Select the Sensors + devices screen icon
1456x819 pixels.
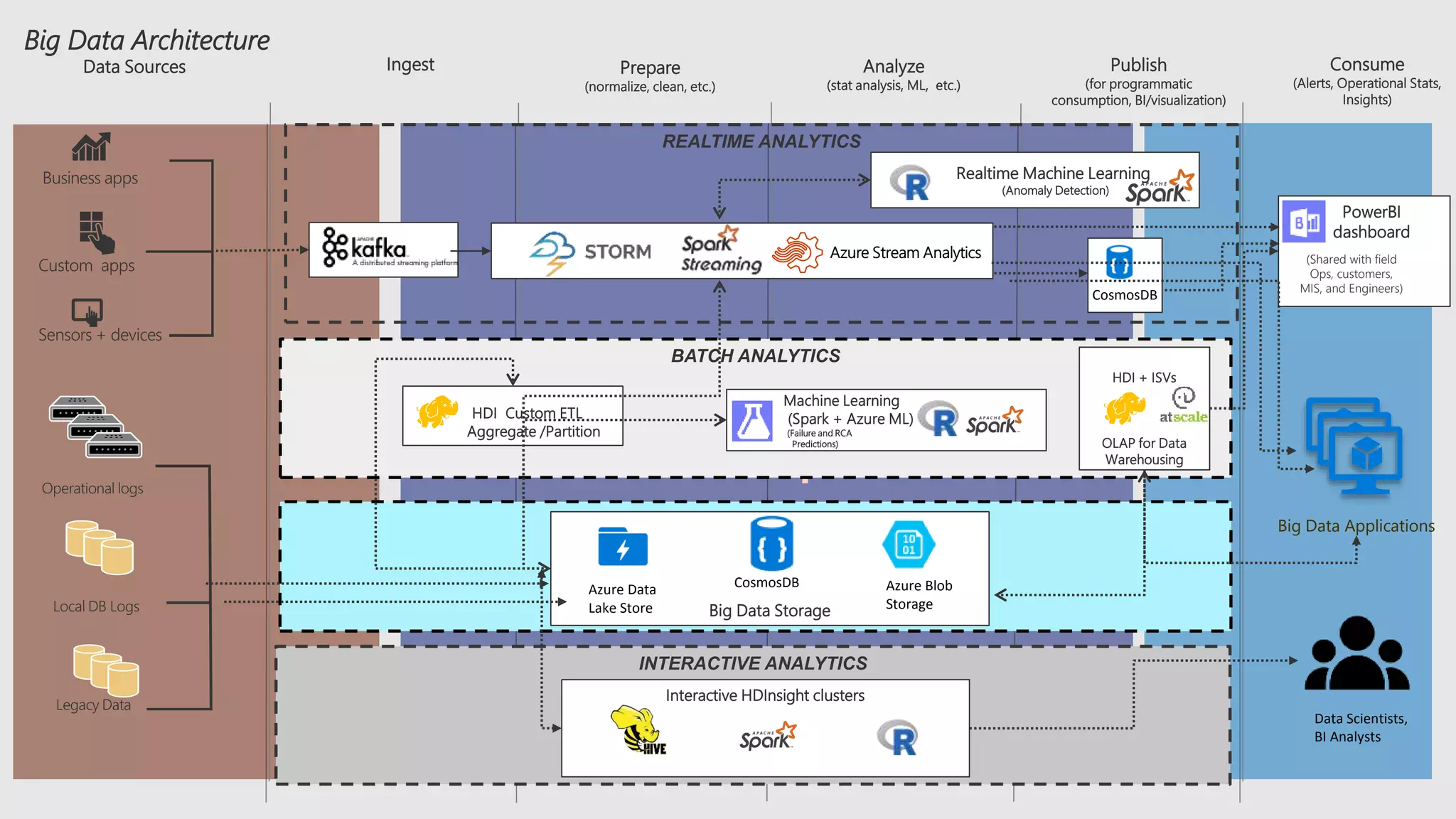pyautogui.click(x=87, y=311)
